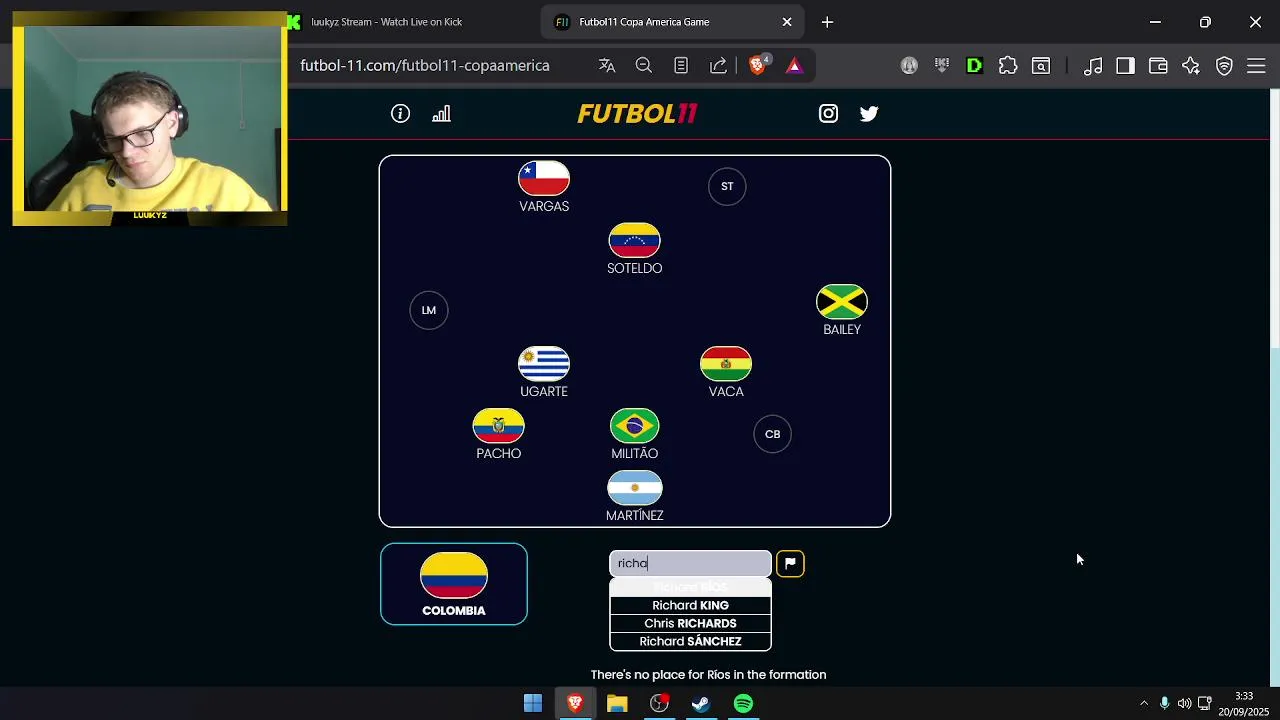Open the Futbol11 Twitter link

click(869, 114)
